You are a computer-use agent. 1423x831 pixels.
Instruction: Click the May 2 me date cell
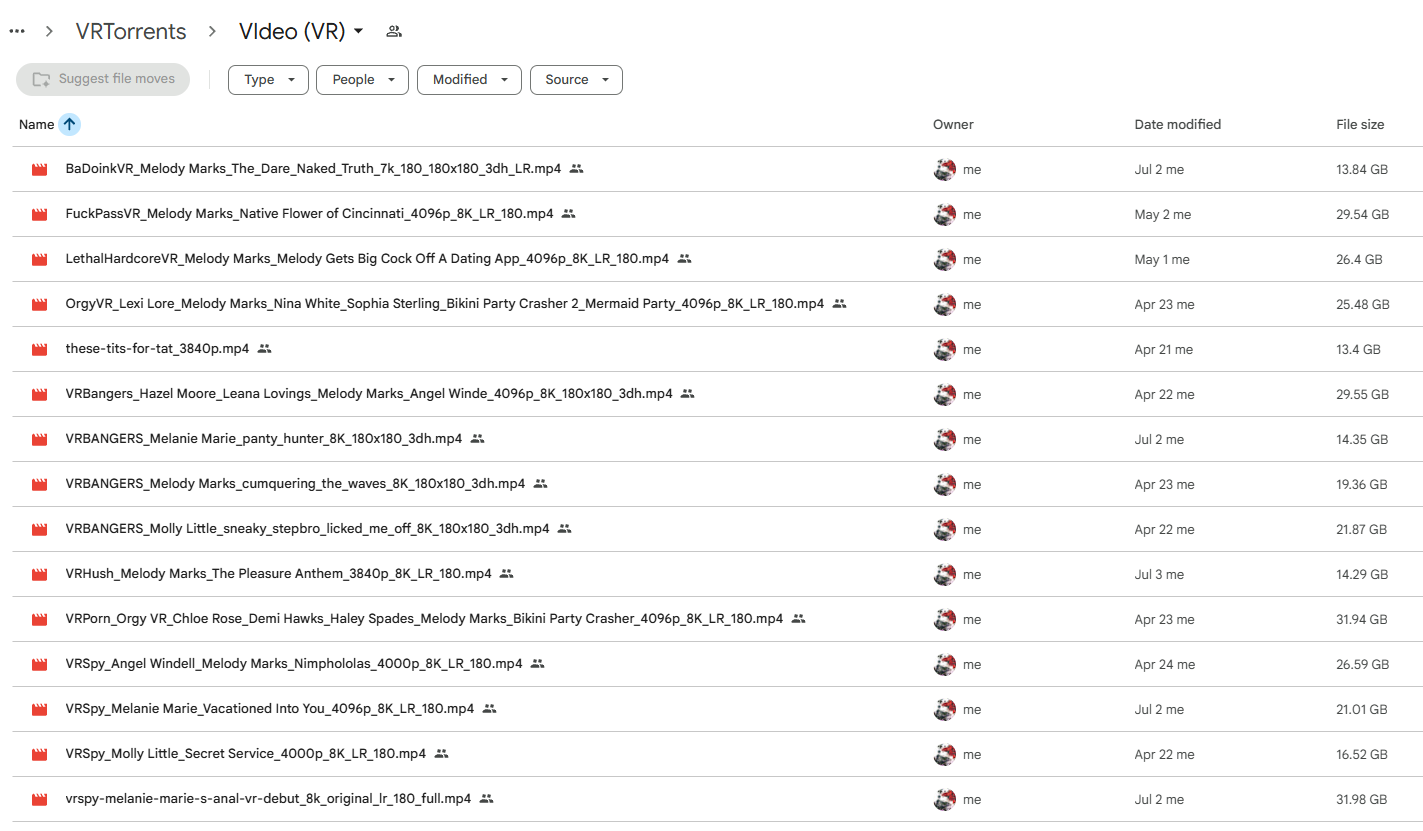click(x=1162, y=214)
